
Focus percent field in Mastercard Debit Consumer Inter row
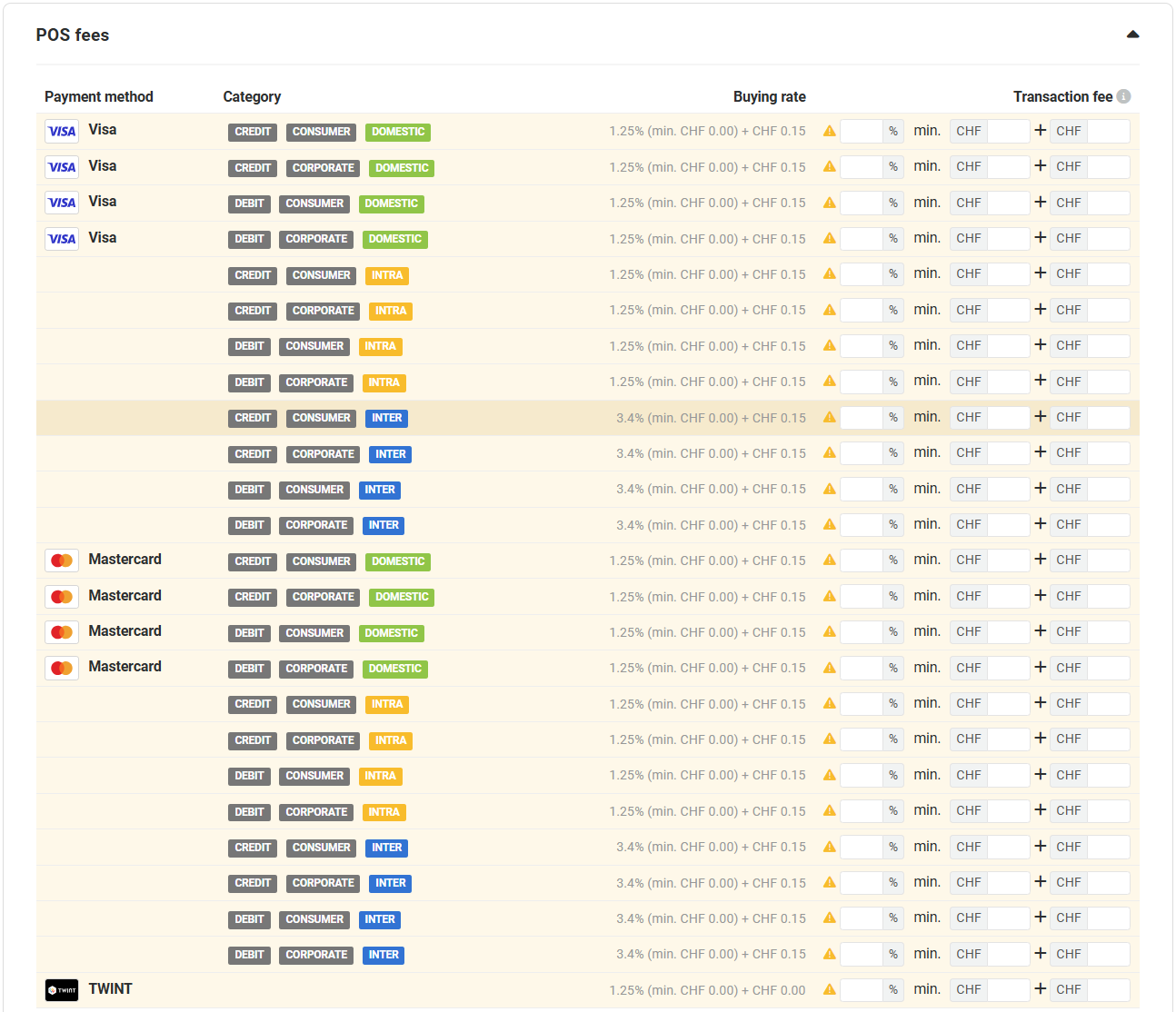coord(862,918)
